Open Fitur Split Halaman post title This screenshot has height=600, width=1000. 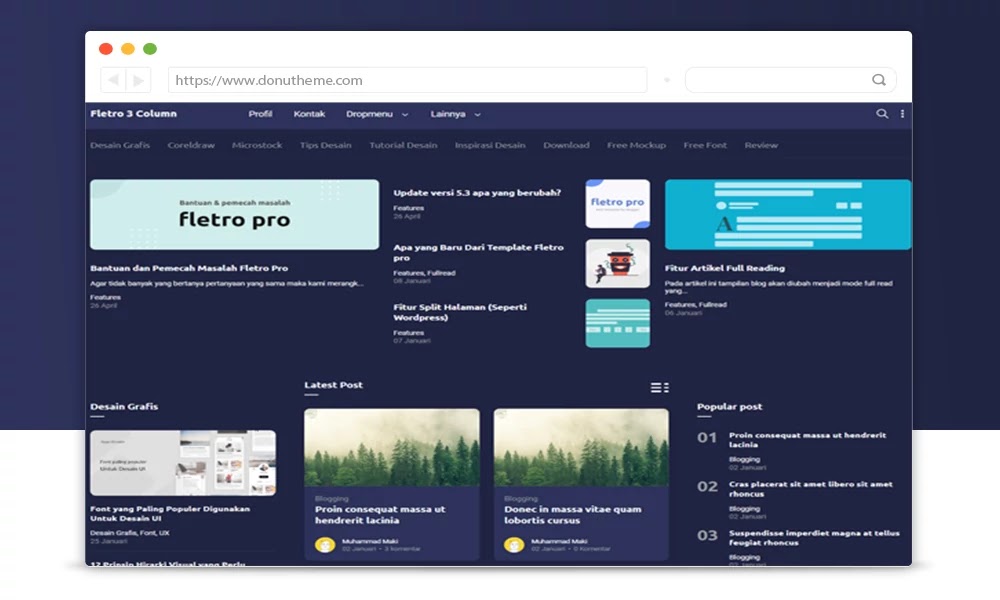point(460,312)
